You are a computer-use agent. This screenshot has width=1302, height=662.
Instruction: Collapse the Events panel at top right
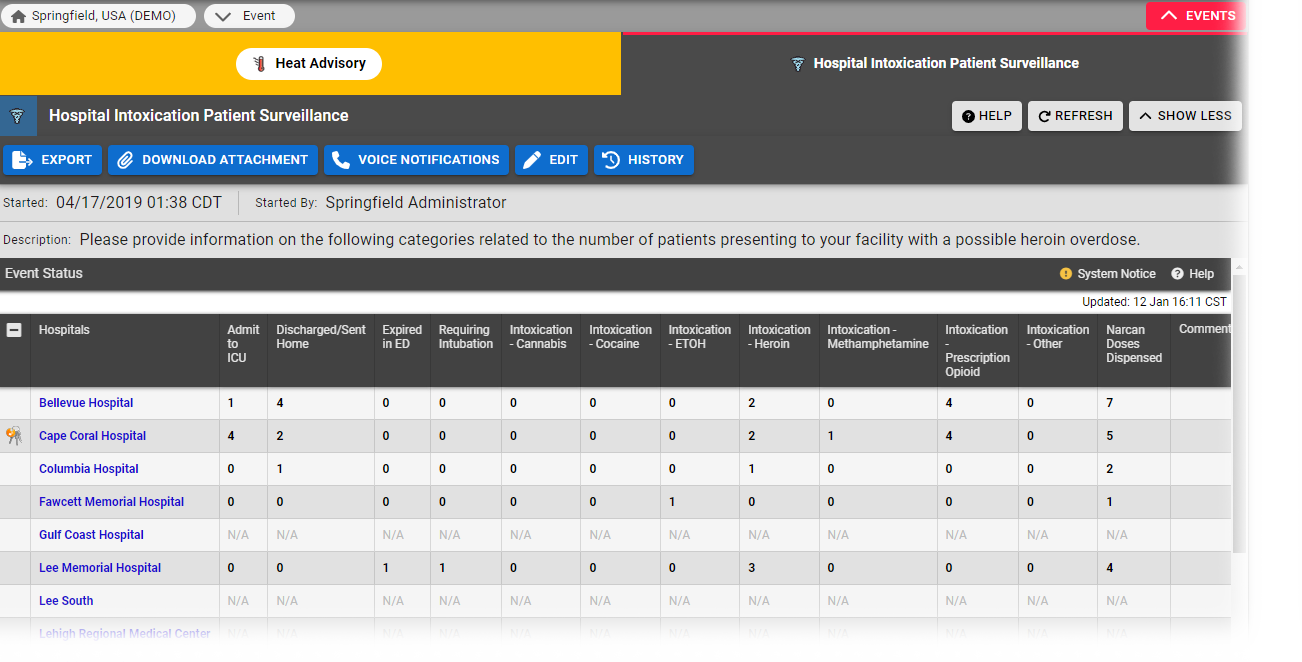tap(1196, 16)
